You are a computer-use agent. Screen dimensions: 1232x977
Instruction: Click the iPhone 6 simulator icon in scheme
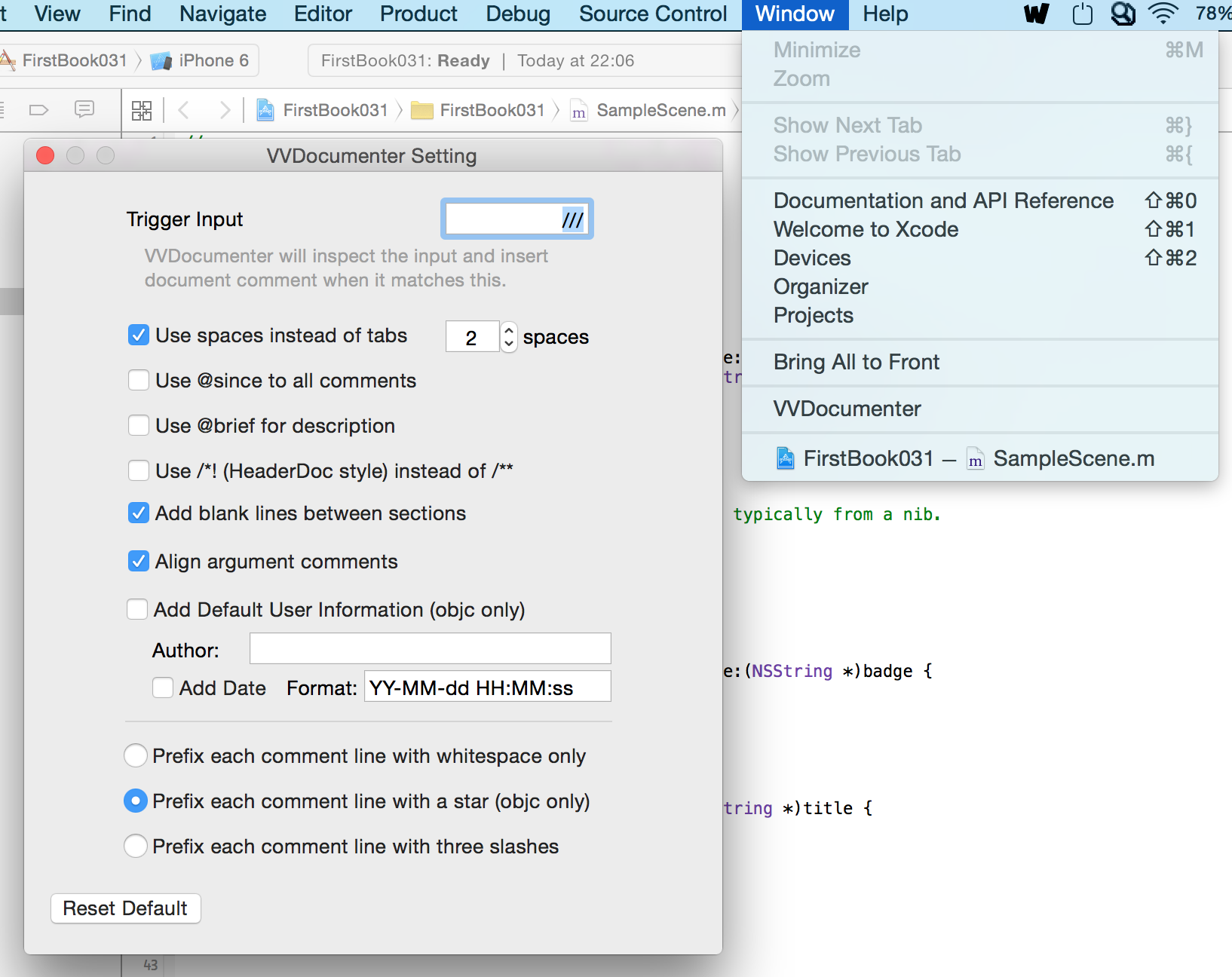[161, 61]
